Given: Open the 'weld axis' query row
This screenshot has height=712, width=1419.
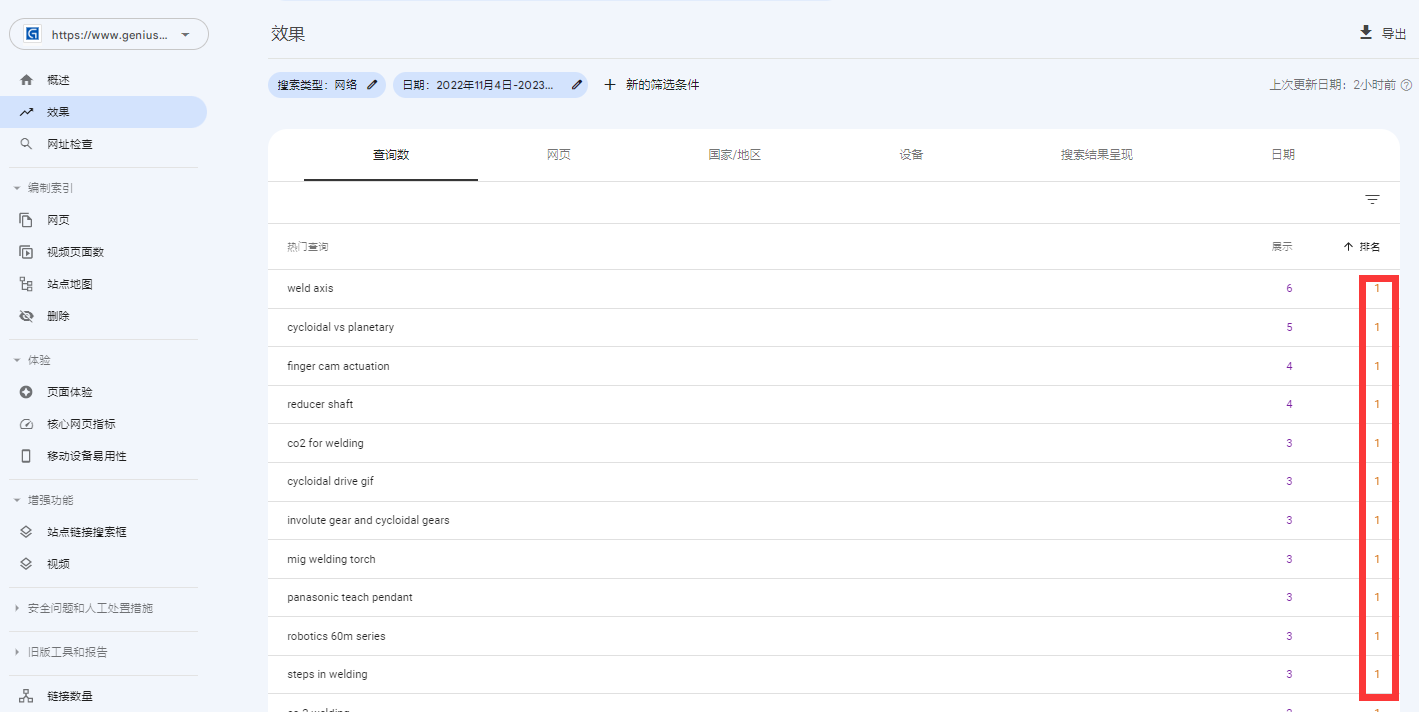Looking at the screenshot, I should tap(310, 288).
